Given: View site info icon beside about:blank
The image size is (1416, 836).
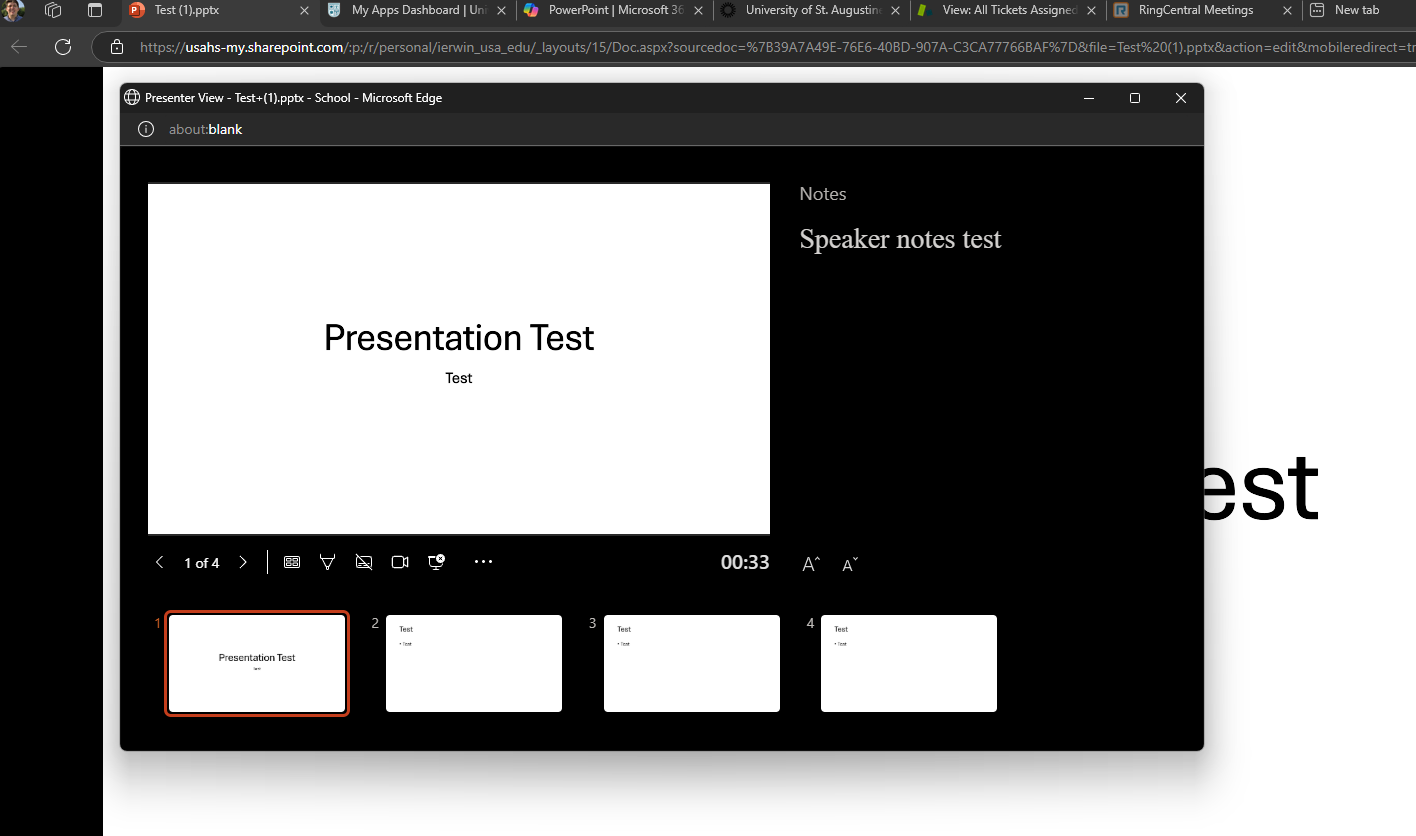Looking at the screenshot, I should click(146, 129).
